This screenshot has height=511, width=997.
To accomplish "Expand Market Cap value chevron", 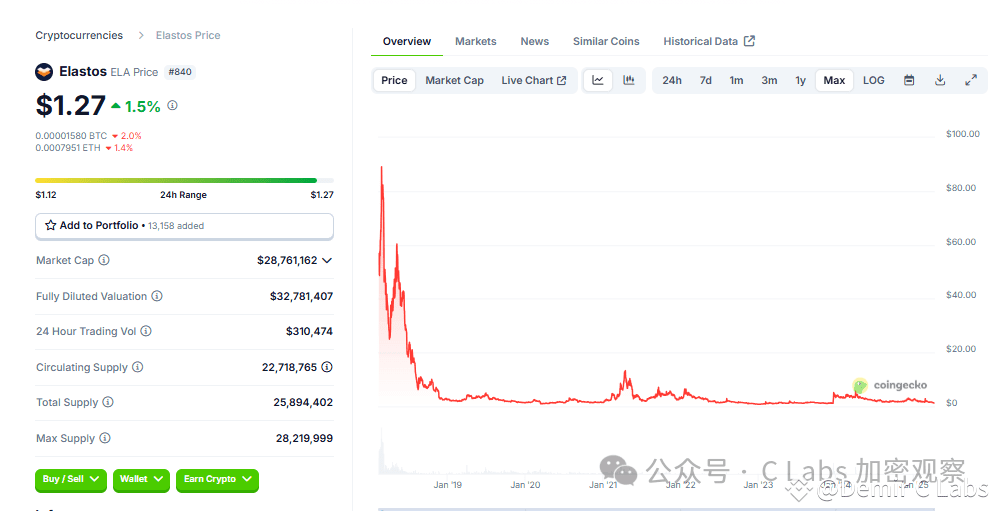I will (327, 261).
